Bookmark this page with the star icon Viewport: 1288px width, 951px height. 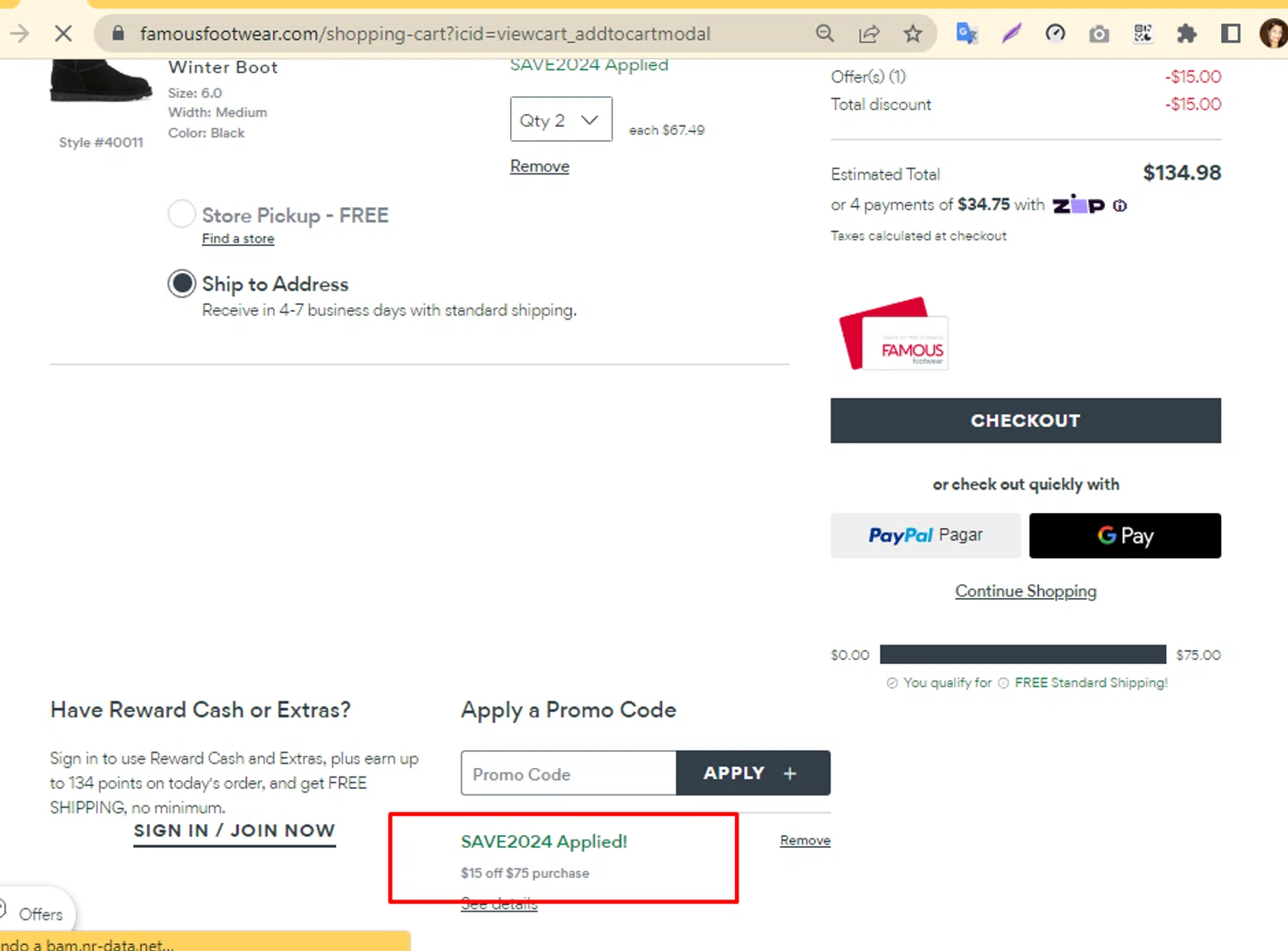(x=913, y=34)
